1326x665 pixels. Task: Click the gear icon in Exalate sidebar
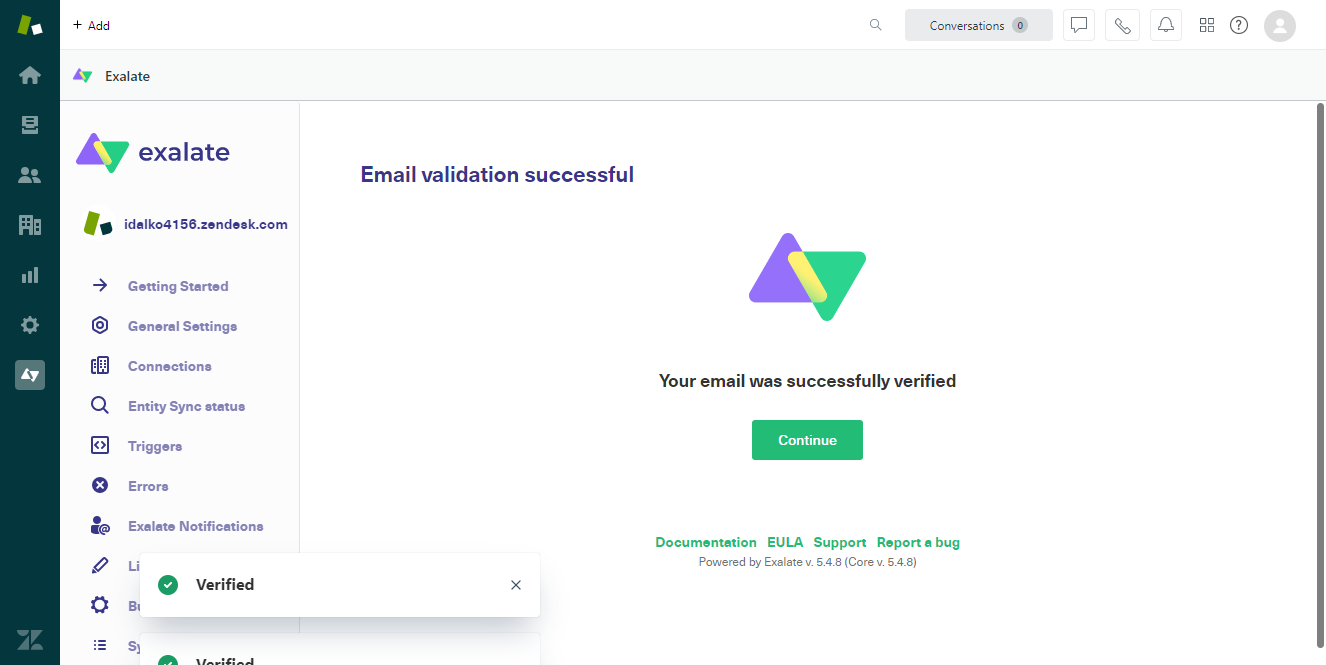pos(100,605)
